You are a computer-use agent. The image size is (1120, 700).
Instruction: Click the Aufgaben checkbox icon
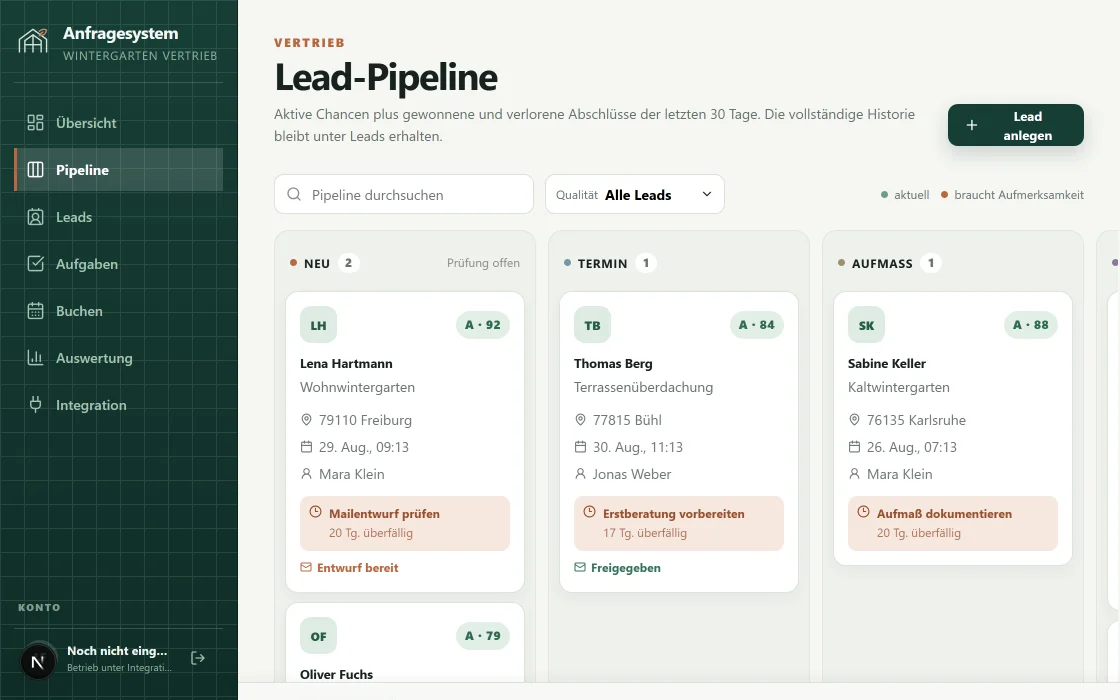click(x=35, y=264)
